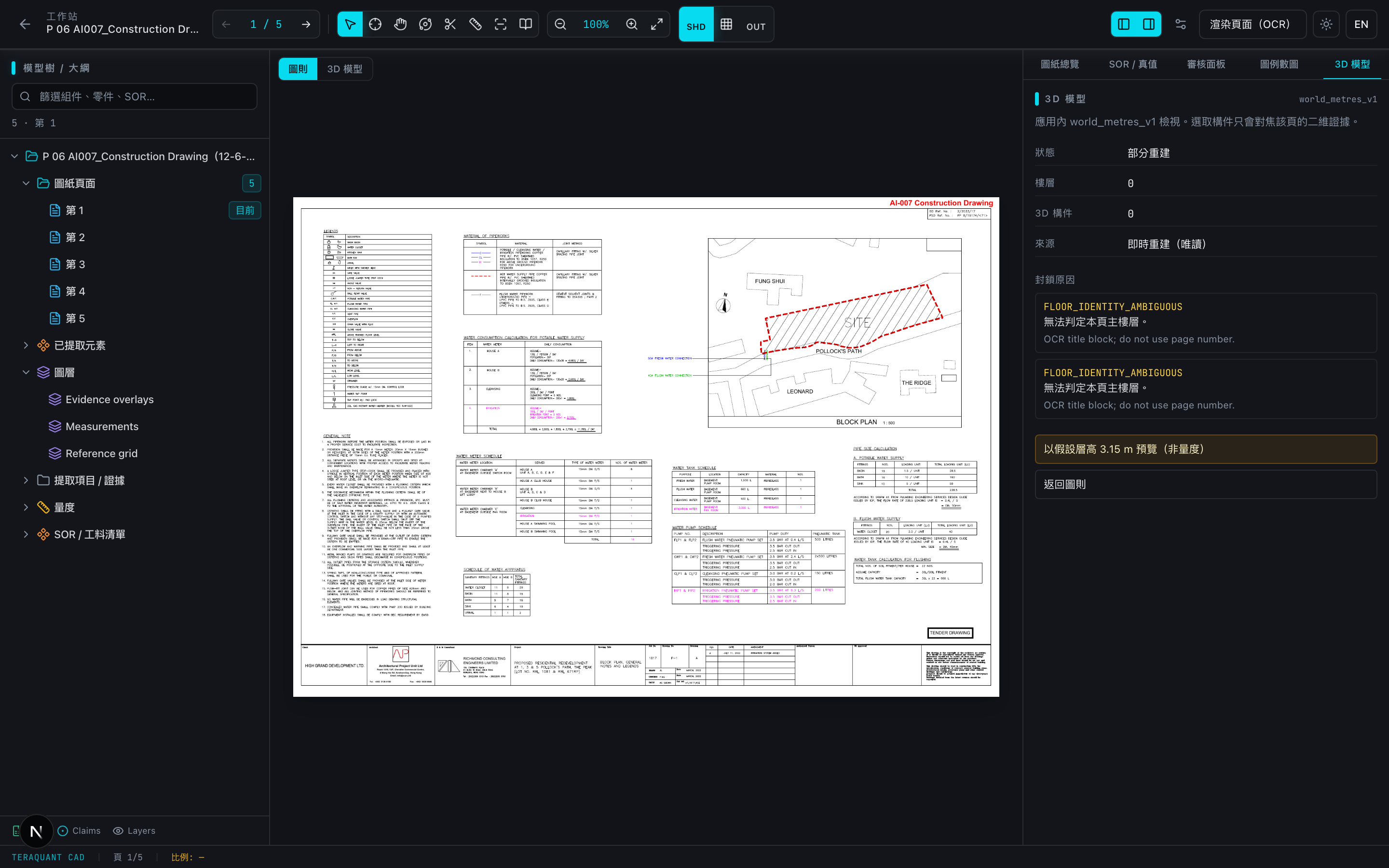Go to previous page arrow
This screenshot has width=1389, height=868.
tap(226, 24)
